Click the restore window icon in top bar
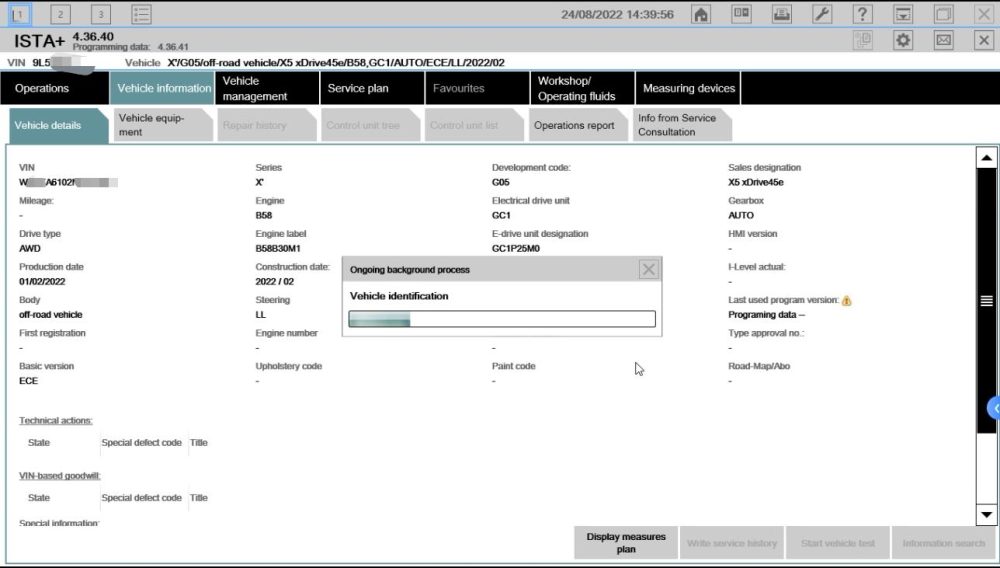 coord(943,14)
